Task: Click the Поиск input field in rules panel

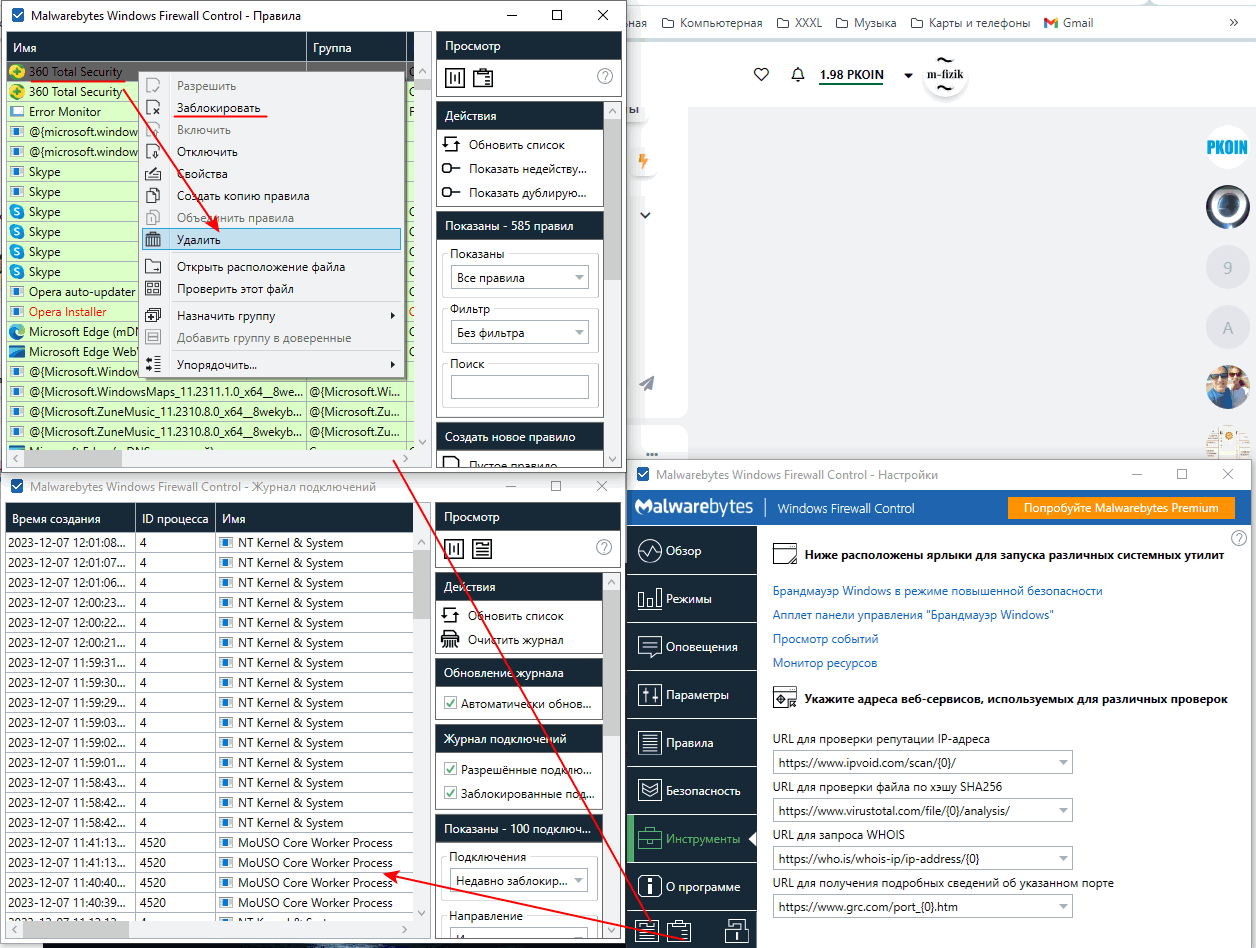Action: (x=520, y=387)
